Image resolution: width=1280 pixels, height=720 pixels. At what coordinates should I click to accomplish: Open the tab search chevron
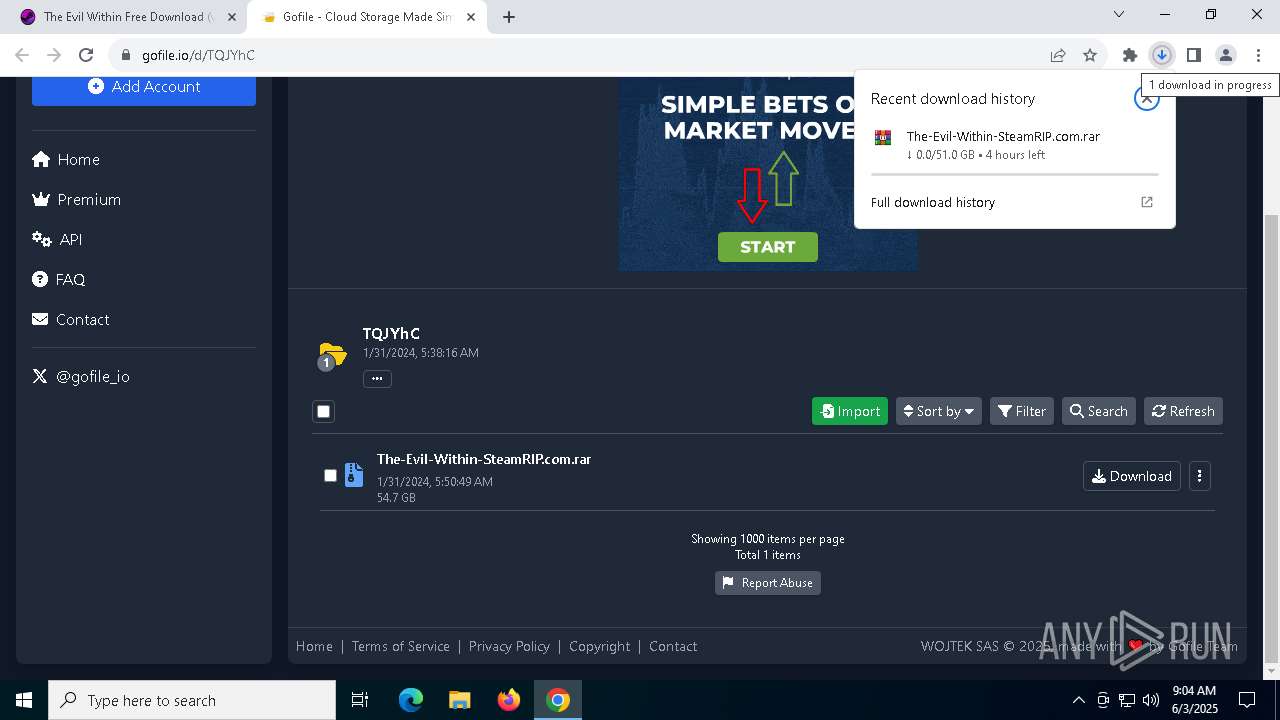click(1119, 14)
